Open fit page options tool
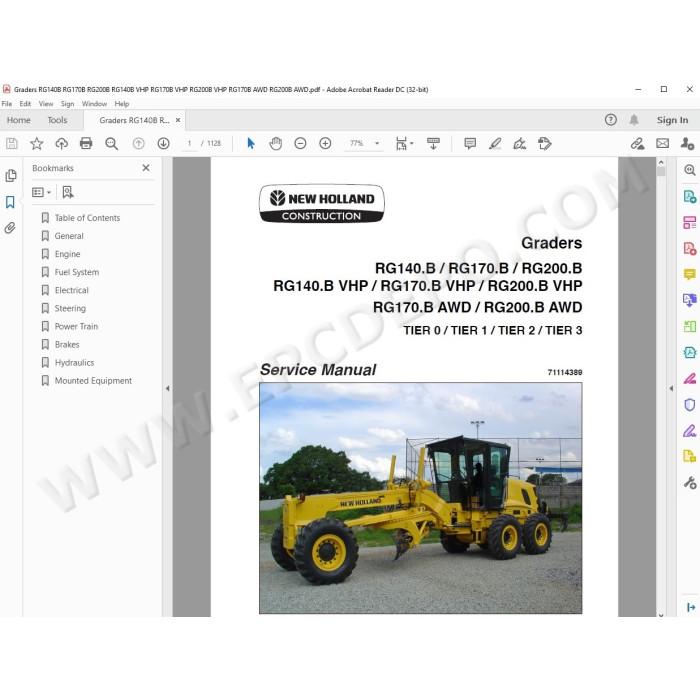 click(404, 143)
